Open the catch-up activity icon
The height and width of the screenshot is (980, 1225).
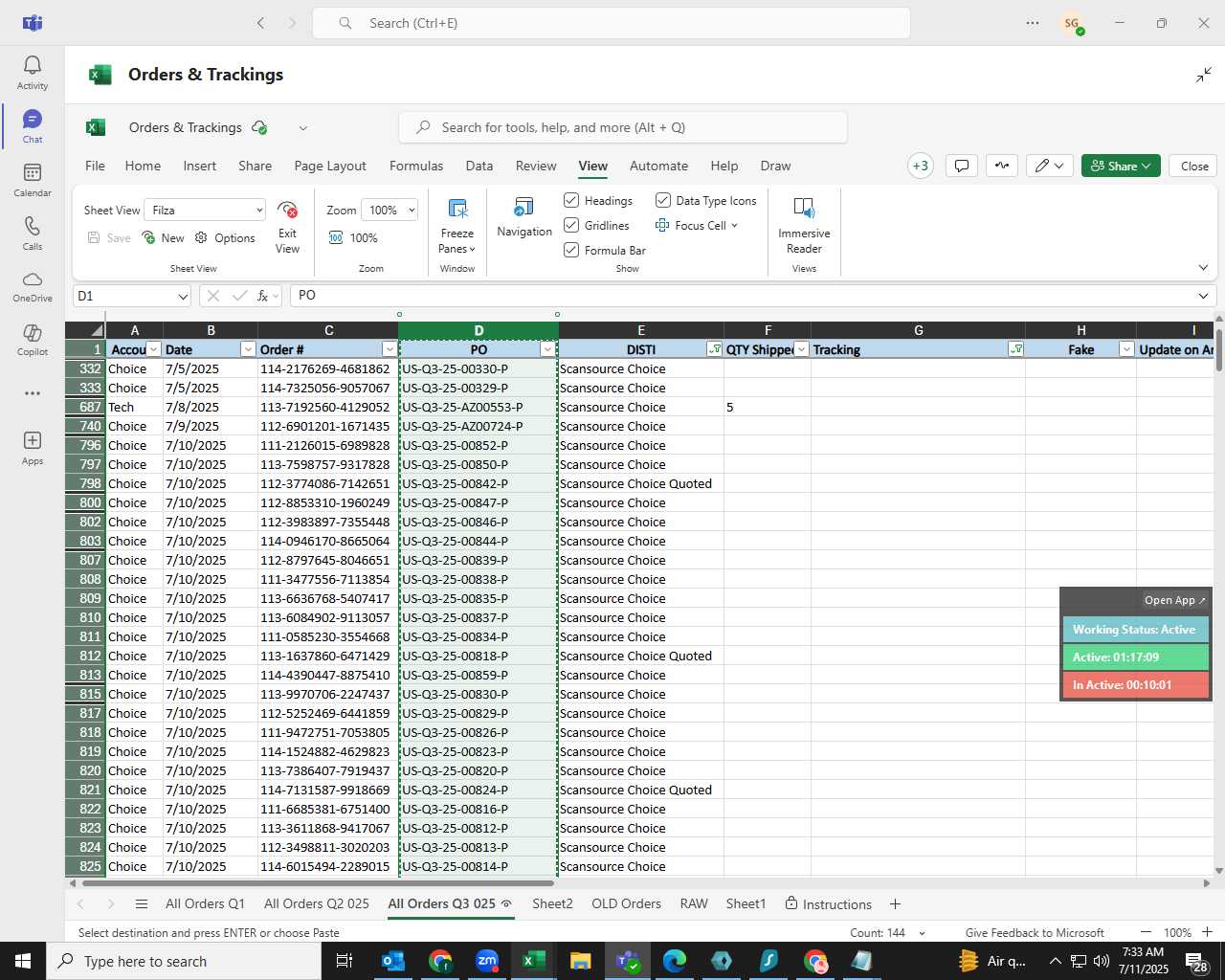click(1002, 166)
